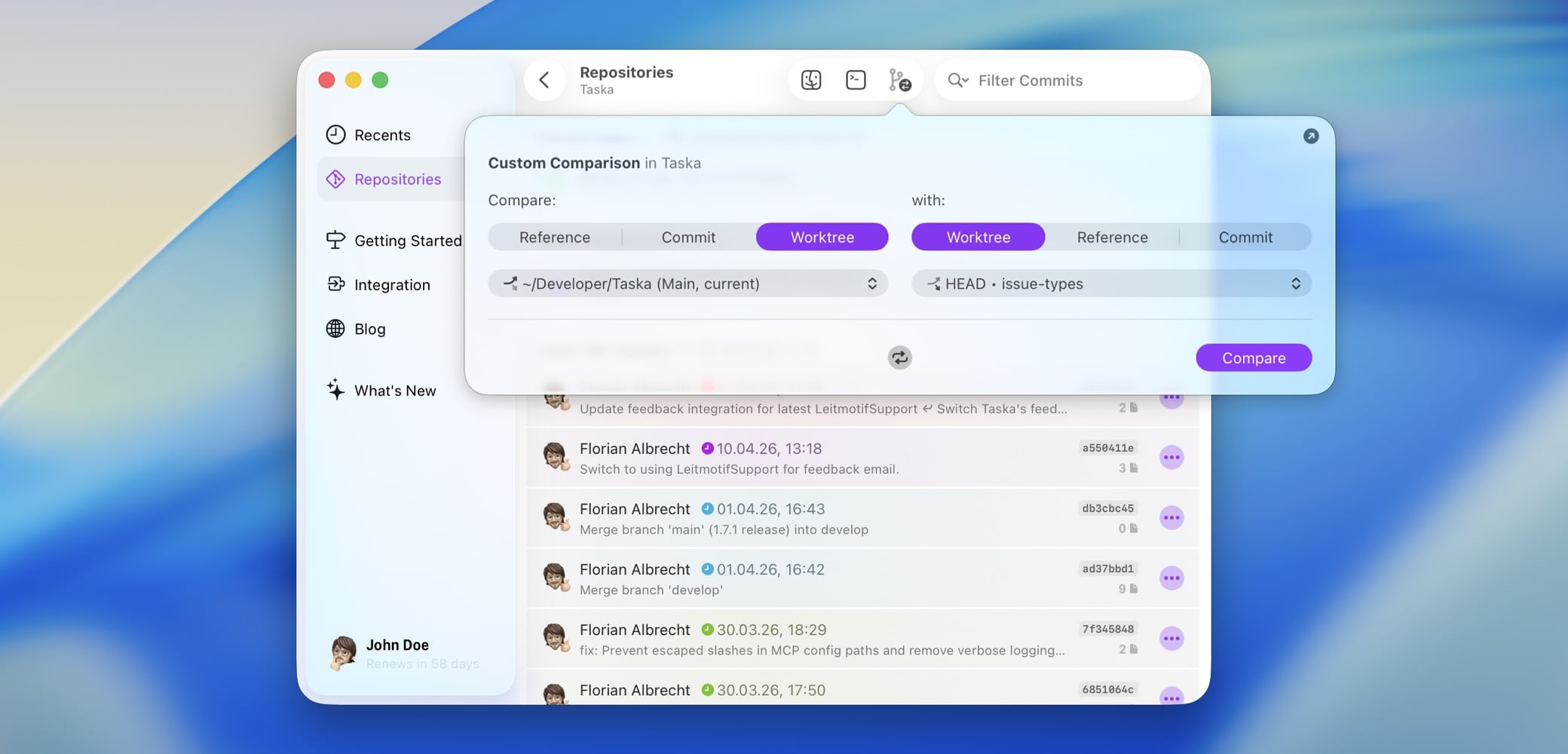
Task: Open Recents in the sidebar
Action: (x=382, y=135)
